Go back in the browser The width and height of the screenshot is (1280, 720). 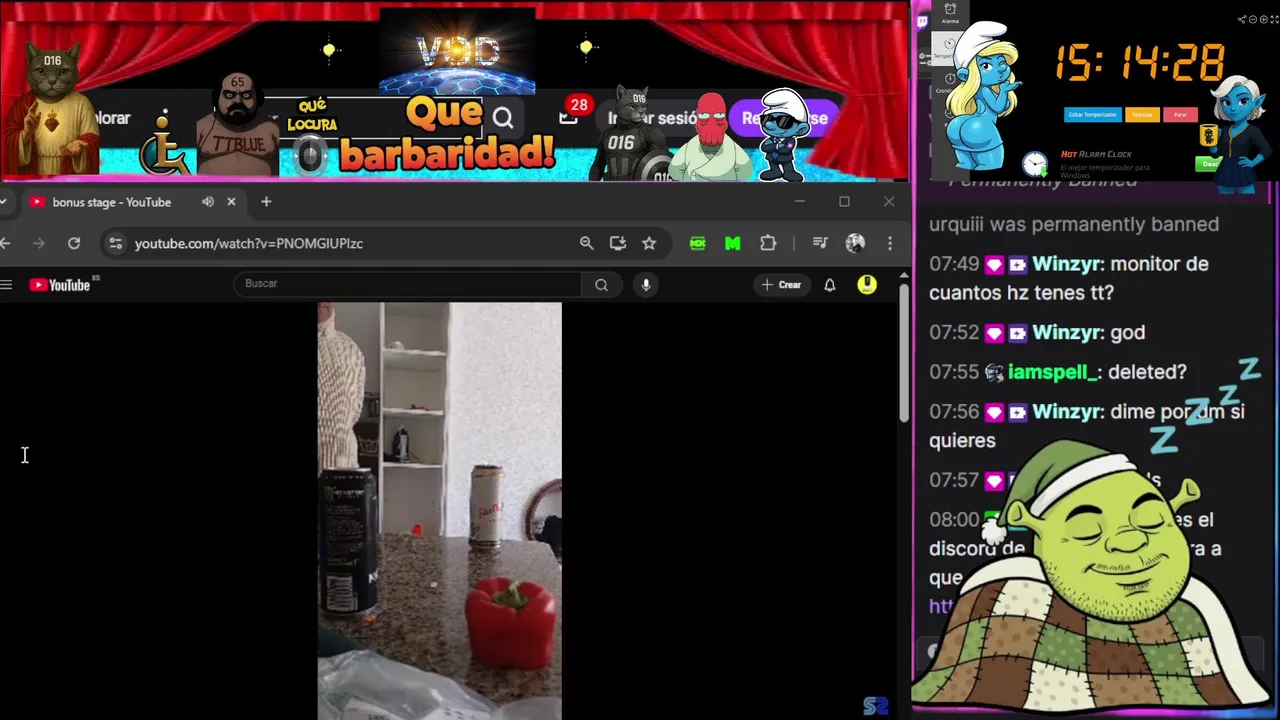5,243
